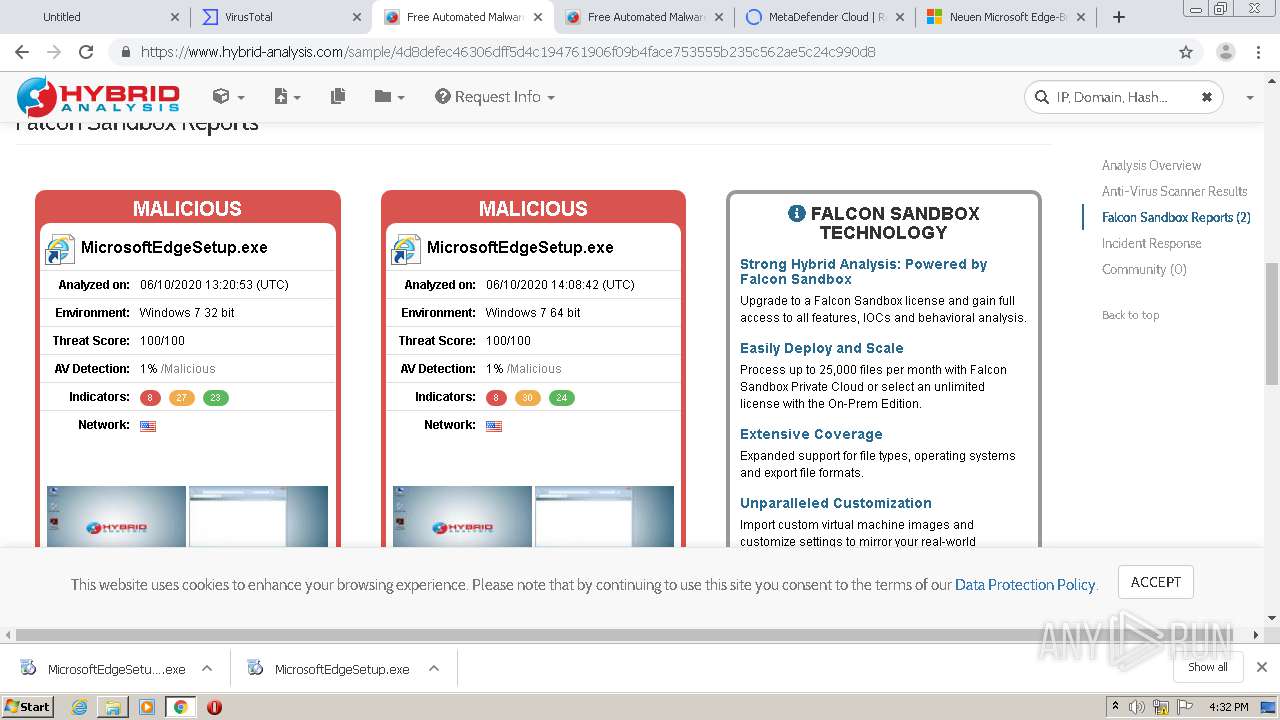1280x720 pixels.
Task: Switch to second Free Automated Malware tab
Action: pyautogui.click(x=642, y=17)
